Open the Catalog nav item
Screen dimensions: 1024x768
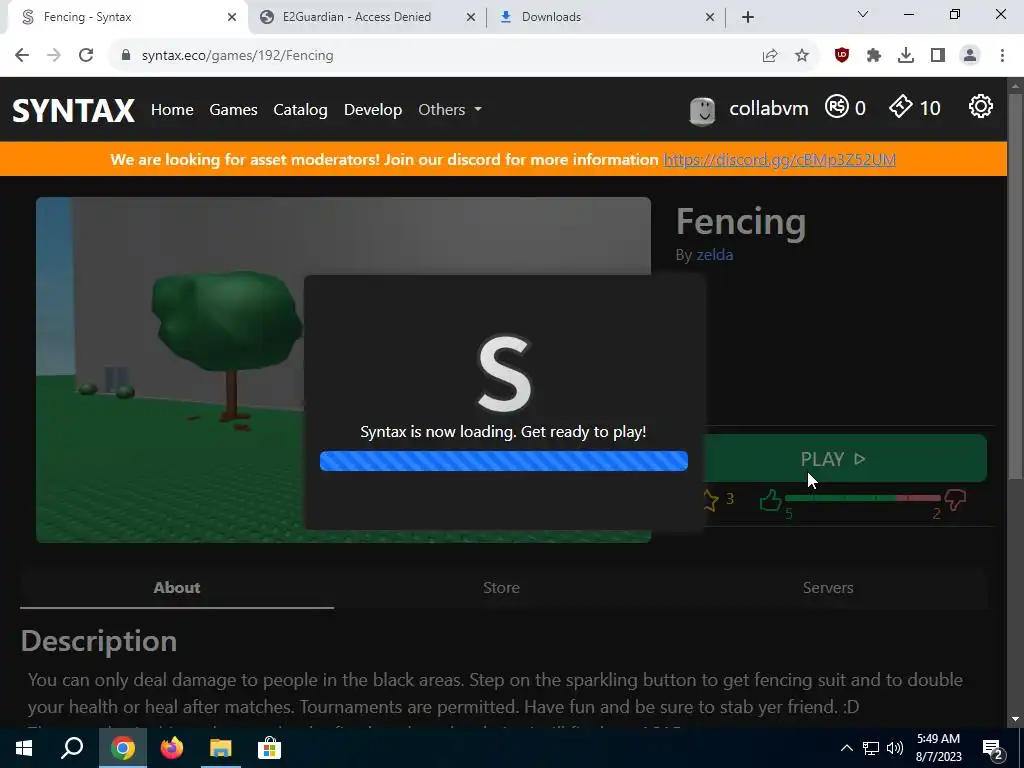click(x=300, y=110)
